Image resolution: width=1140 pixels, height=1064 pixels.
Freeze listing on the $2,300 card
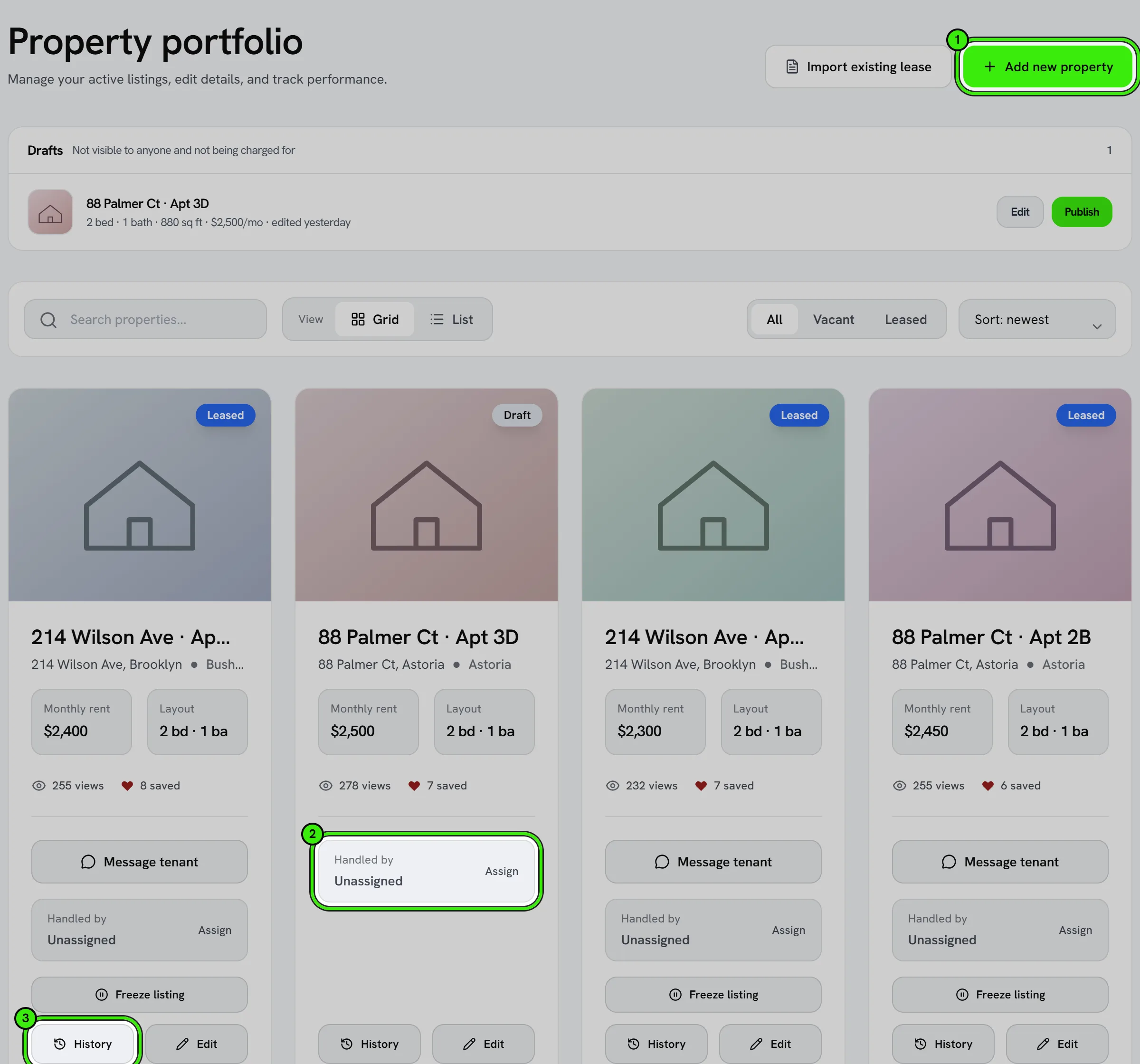click(x=713, y=994)
